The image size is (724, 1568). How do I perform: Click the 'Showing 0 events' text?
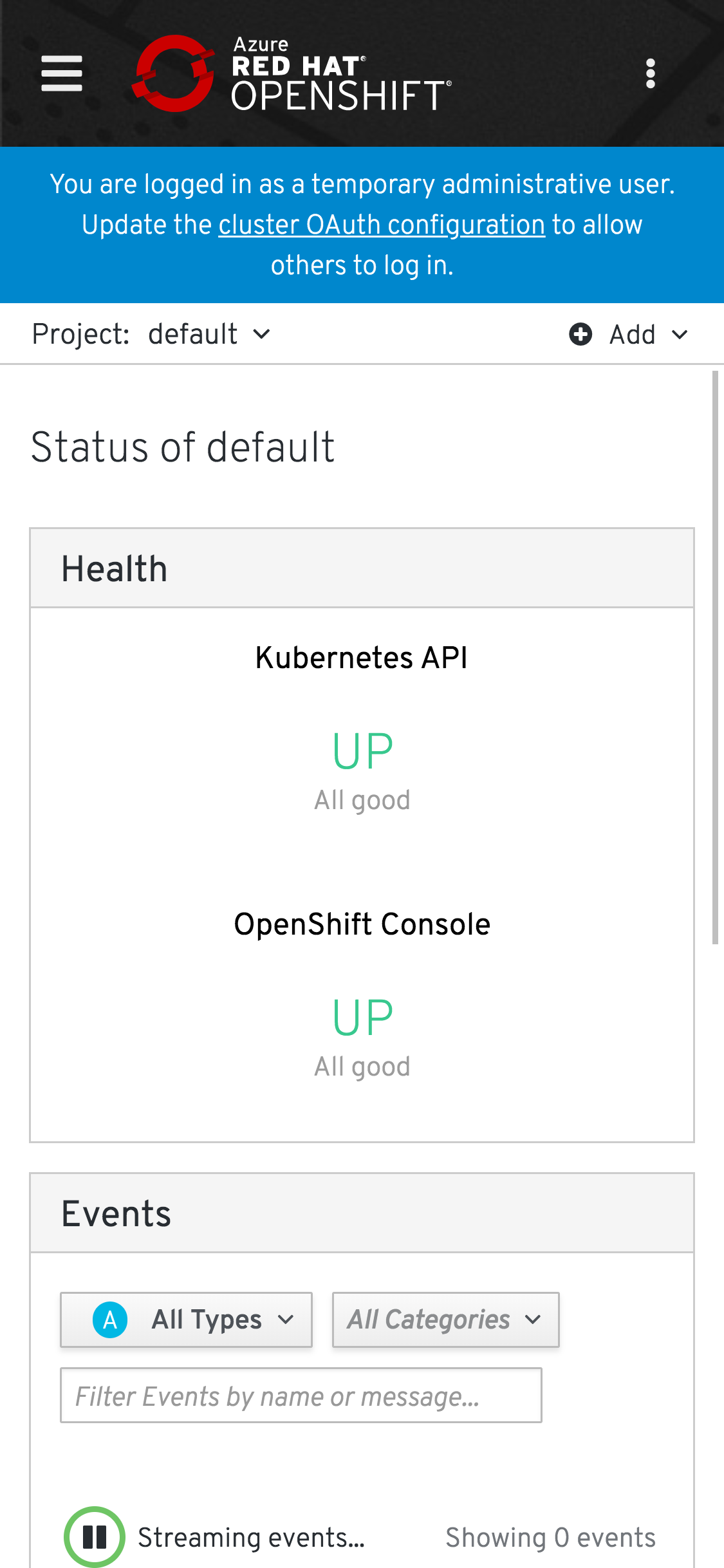pos(550,1537)
